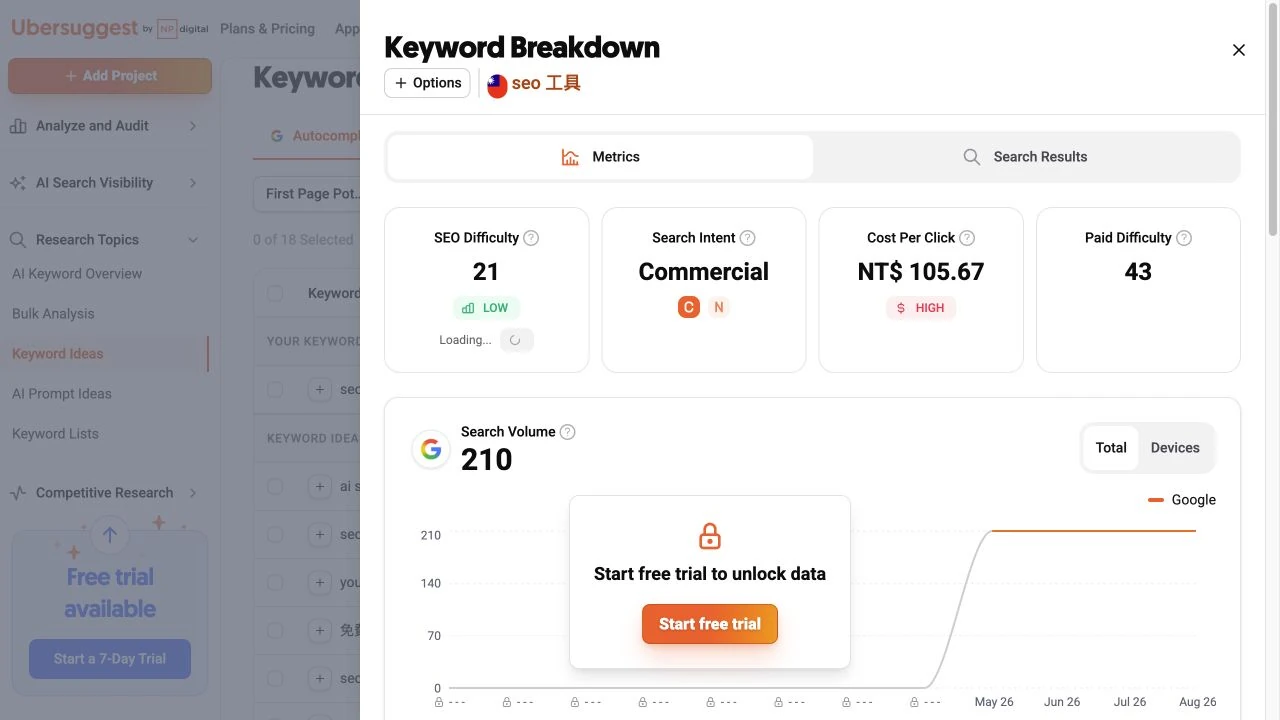The height and width of the screenshot is (720, 1280).
Task: Click the May 26 chart axis label
Action: 994,702
